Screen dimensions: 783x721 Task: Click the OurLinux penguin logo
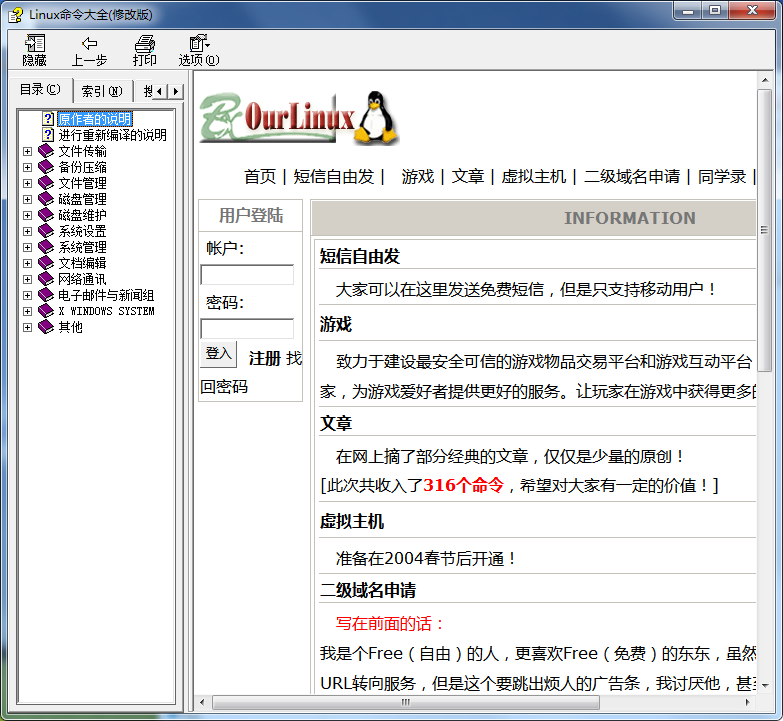click(x=300, y=119)
